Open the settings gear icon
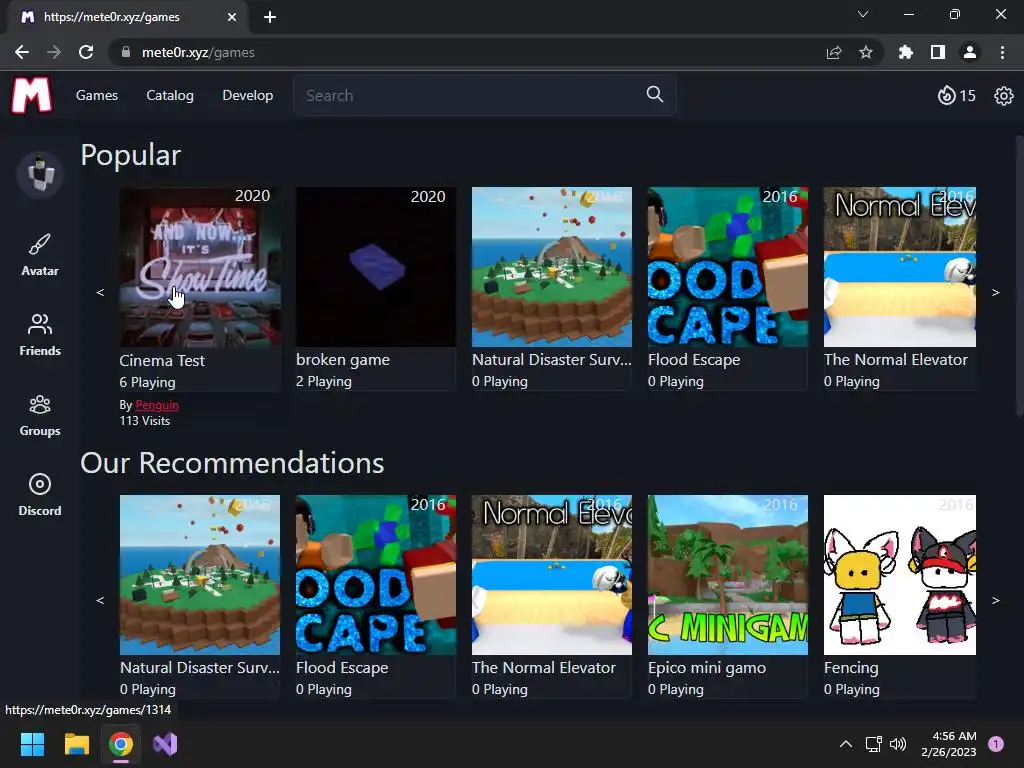1024x768 pixels. pyautogui.click(x=1004, y=96)
